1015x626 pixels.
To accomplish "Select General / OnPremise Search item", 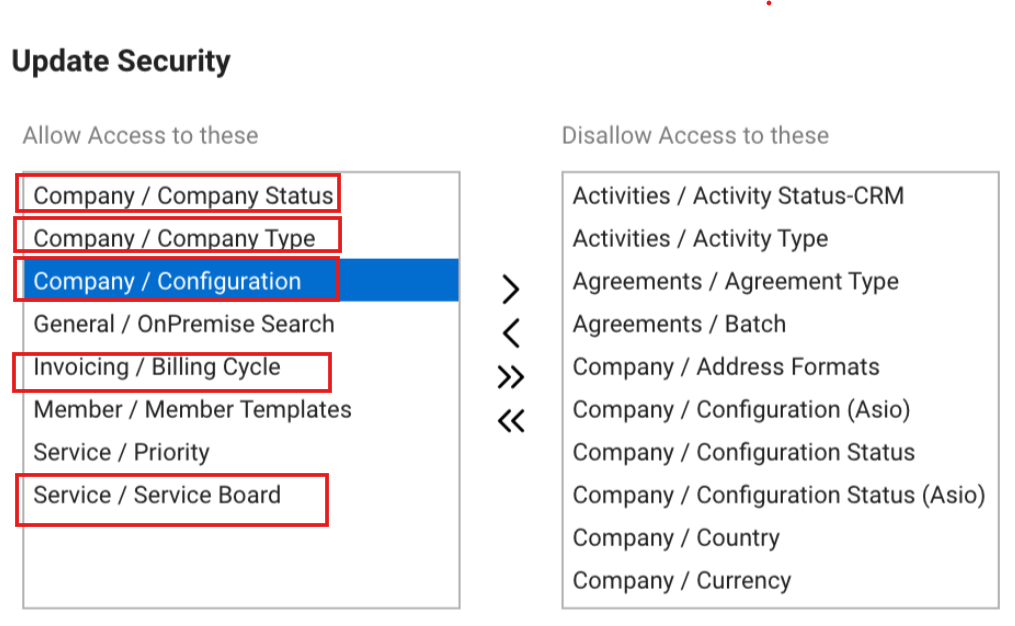I will tap(183, 324).
